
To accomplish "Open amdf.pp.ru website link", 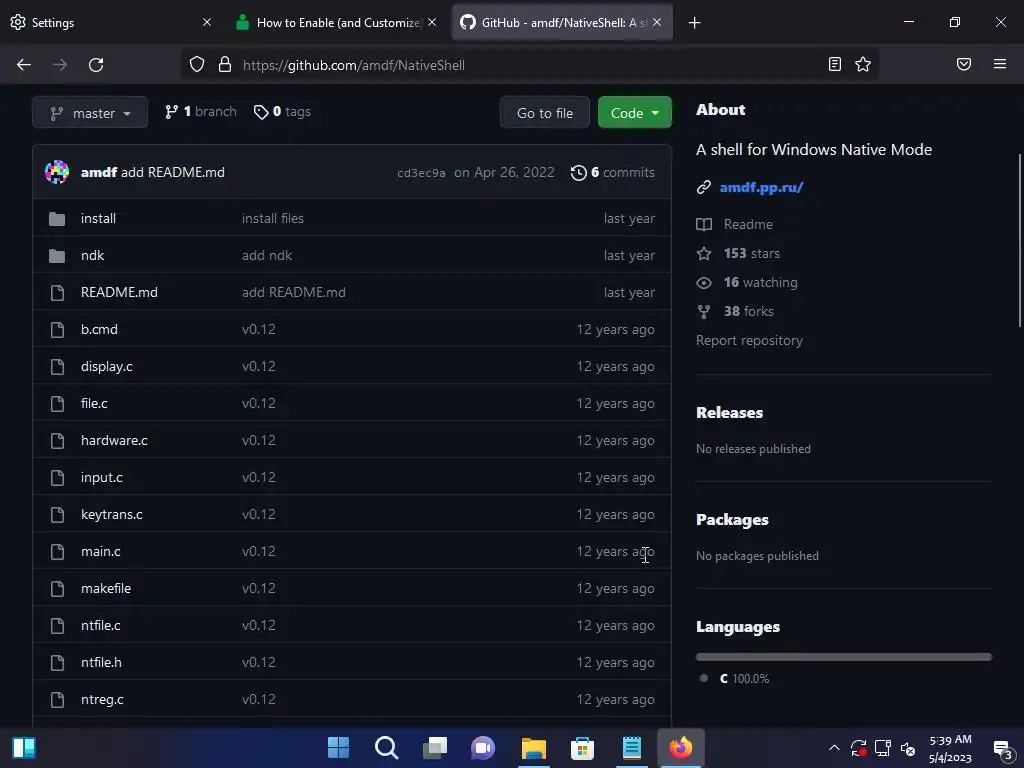I will 761,187.
